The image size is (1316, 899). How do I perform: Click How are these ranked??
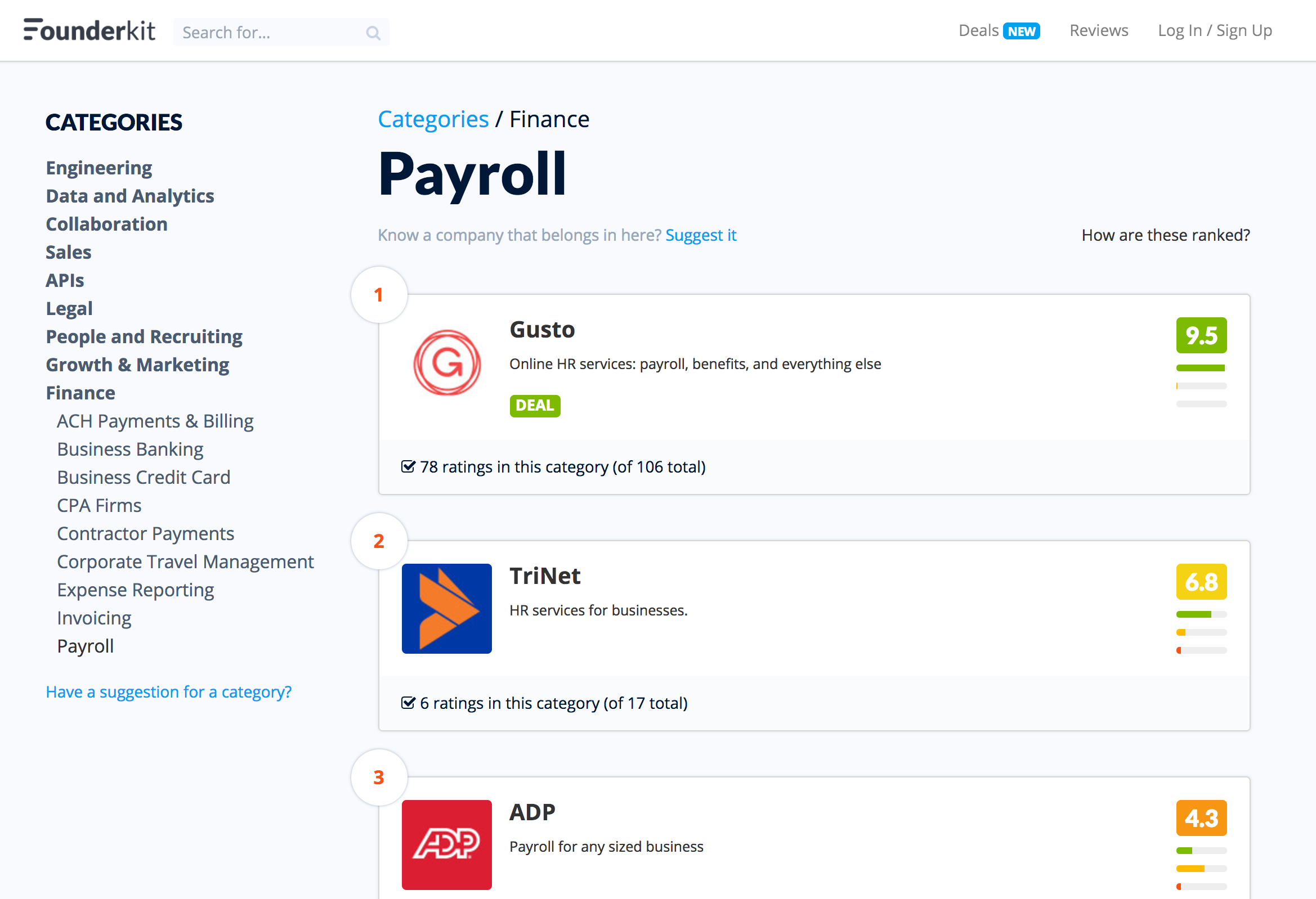point(1165,235)
